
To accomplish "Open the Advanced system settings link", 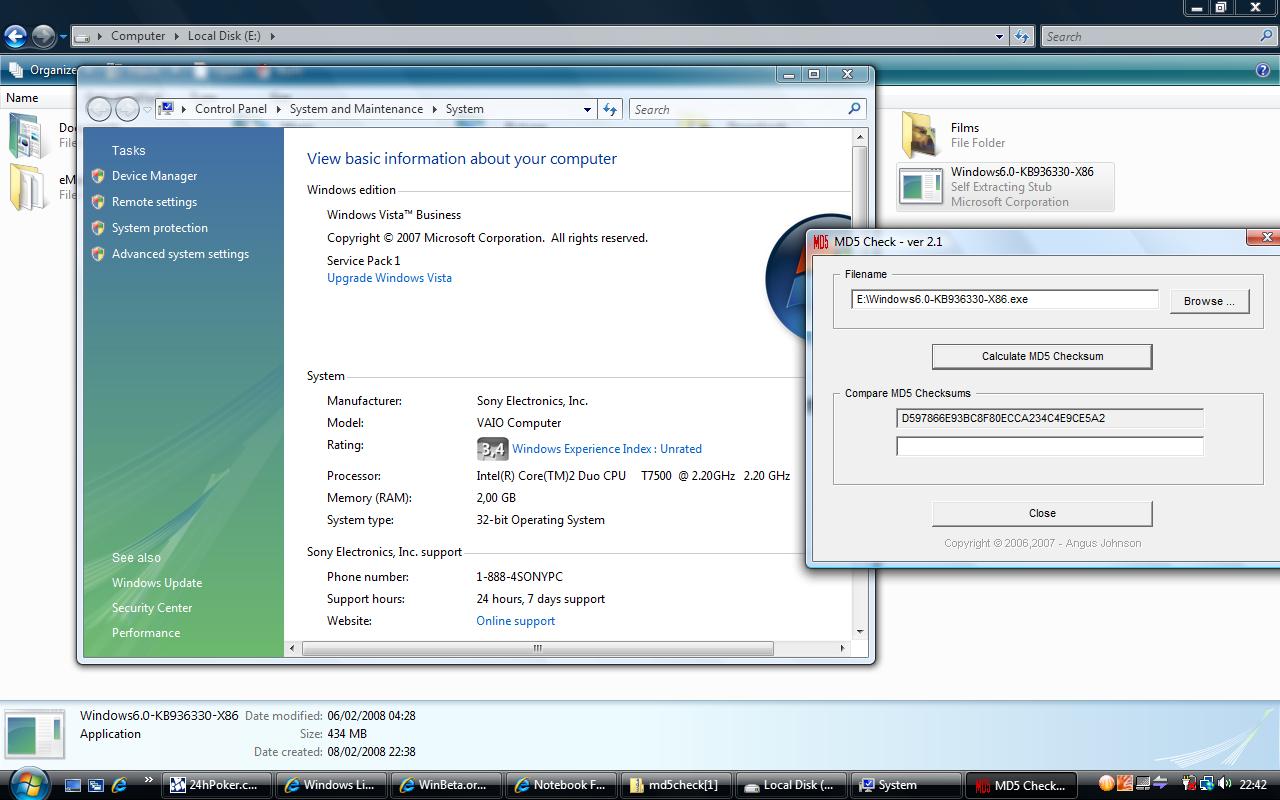I will coord(180,254).
